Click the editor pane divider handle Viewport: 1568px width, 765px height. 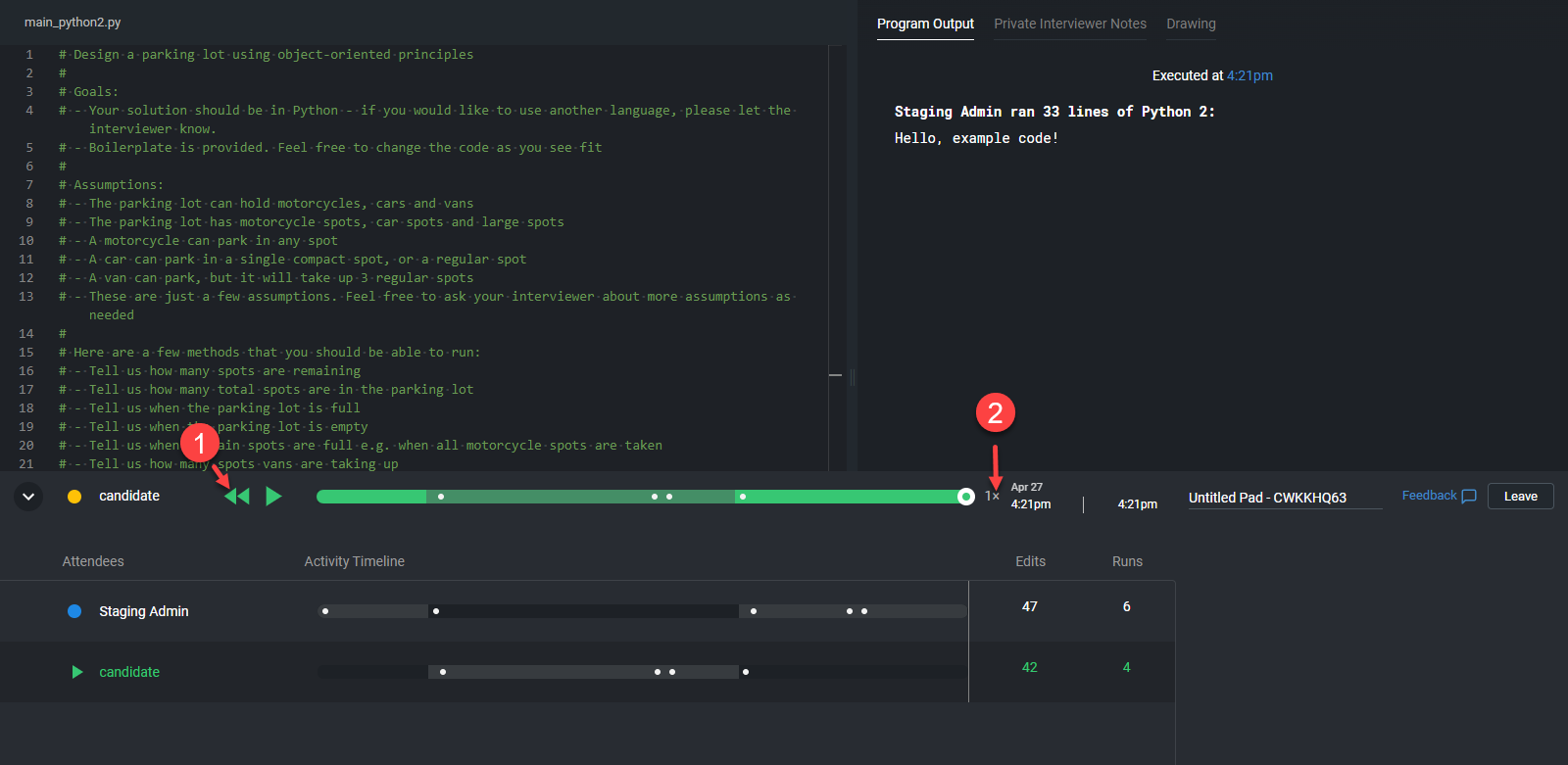852,376
